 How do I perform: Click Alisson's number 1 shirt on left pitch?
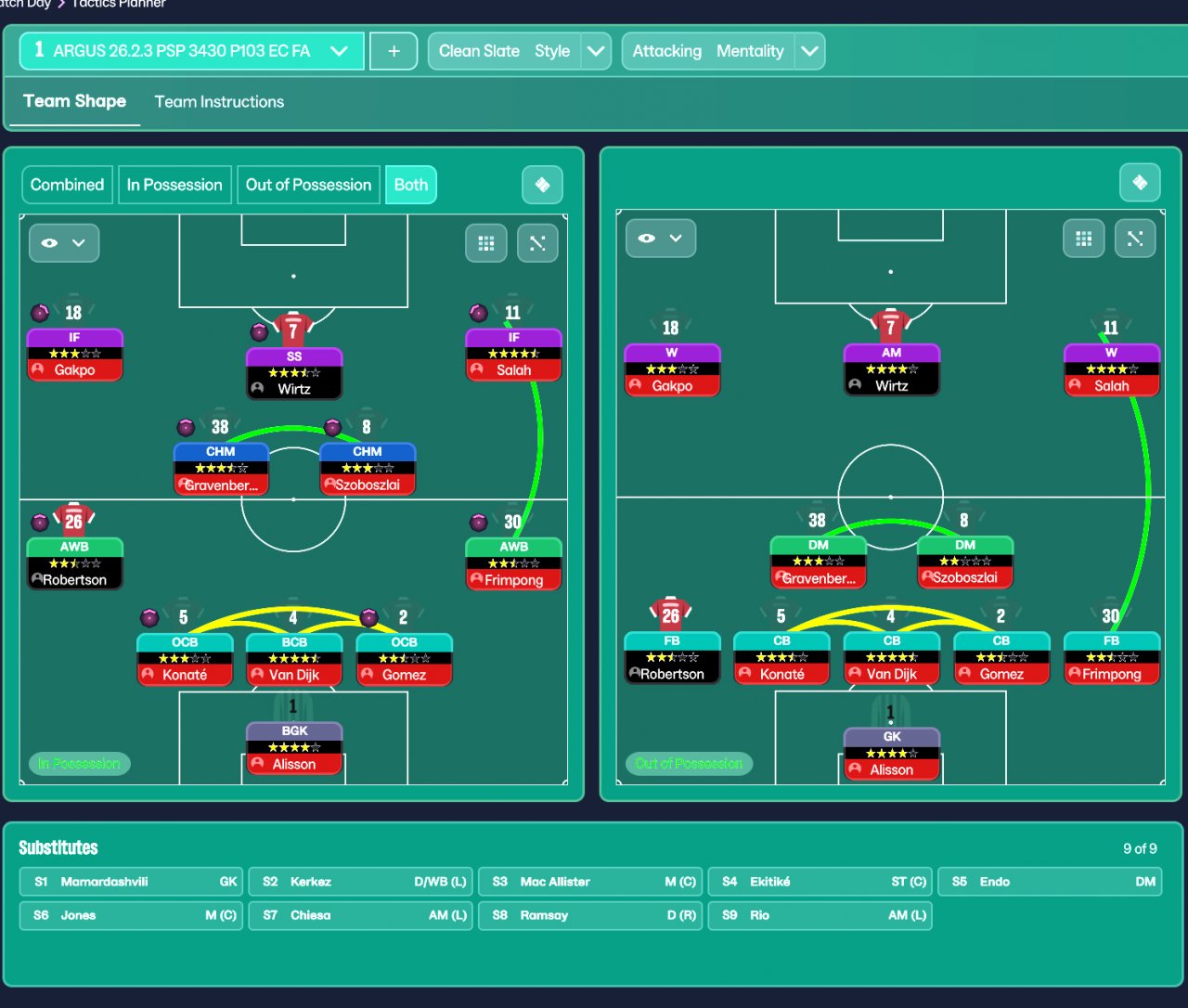(293, 706)
